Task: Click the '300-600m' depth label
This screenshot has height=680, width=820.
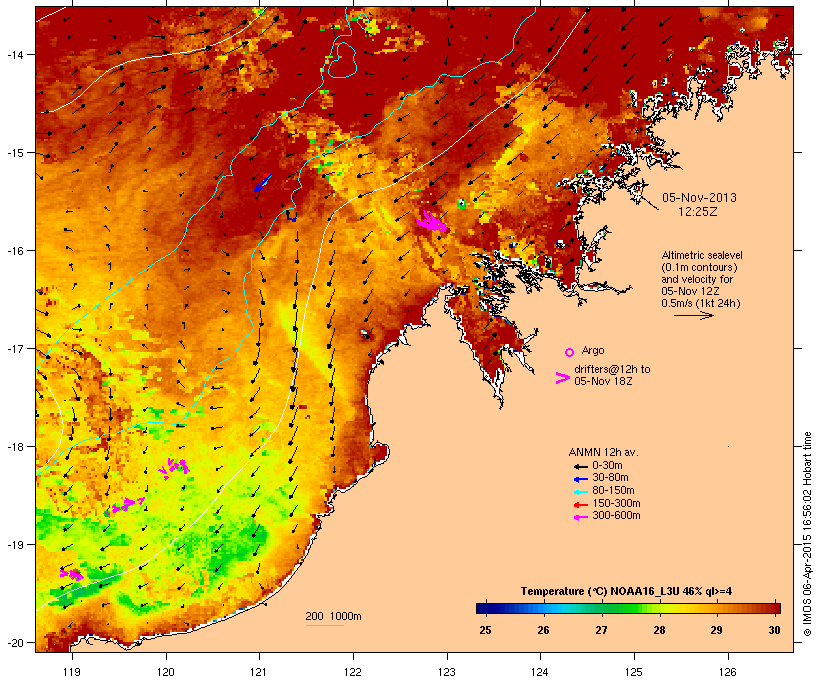Action: pos(616,516)
